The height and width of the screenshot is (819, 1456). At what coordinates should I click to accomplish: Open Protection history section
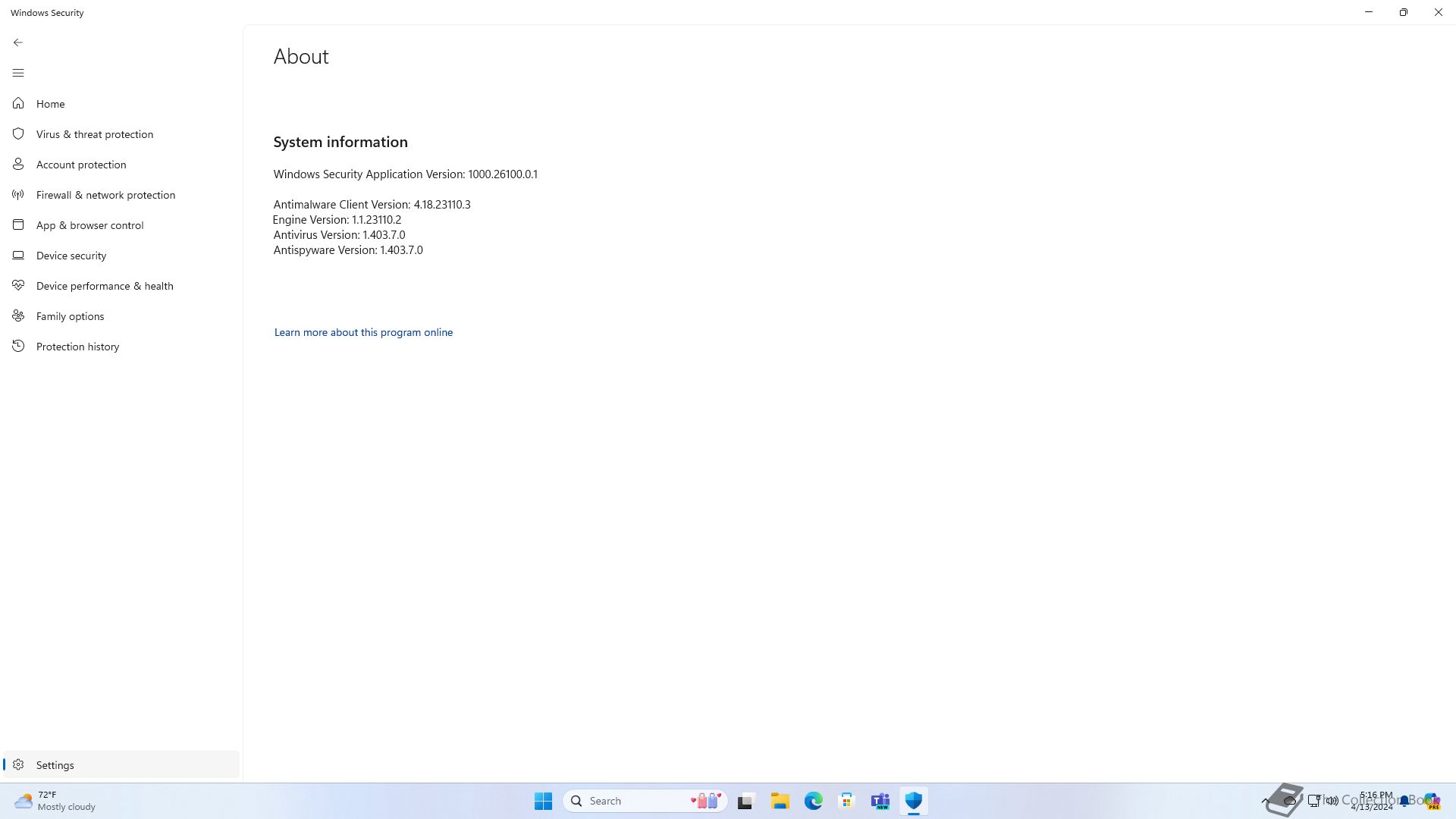coord(121,347)
